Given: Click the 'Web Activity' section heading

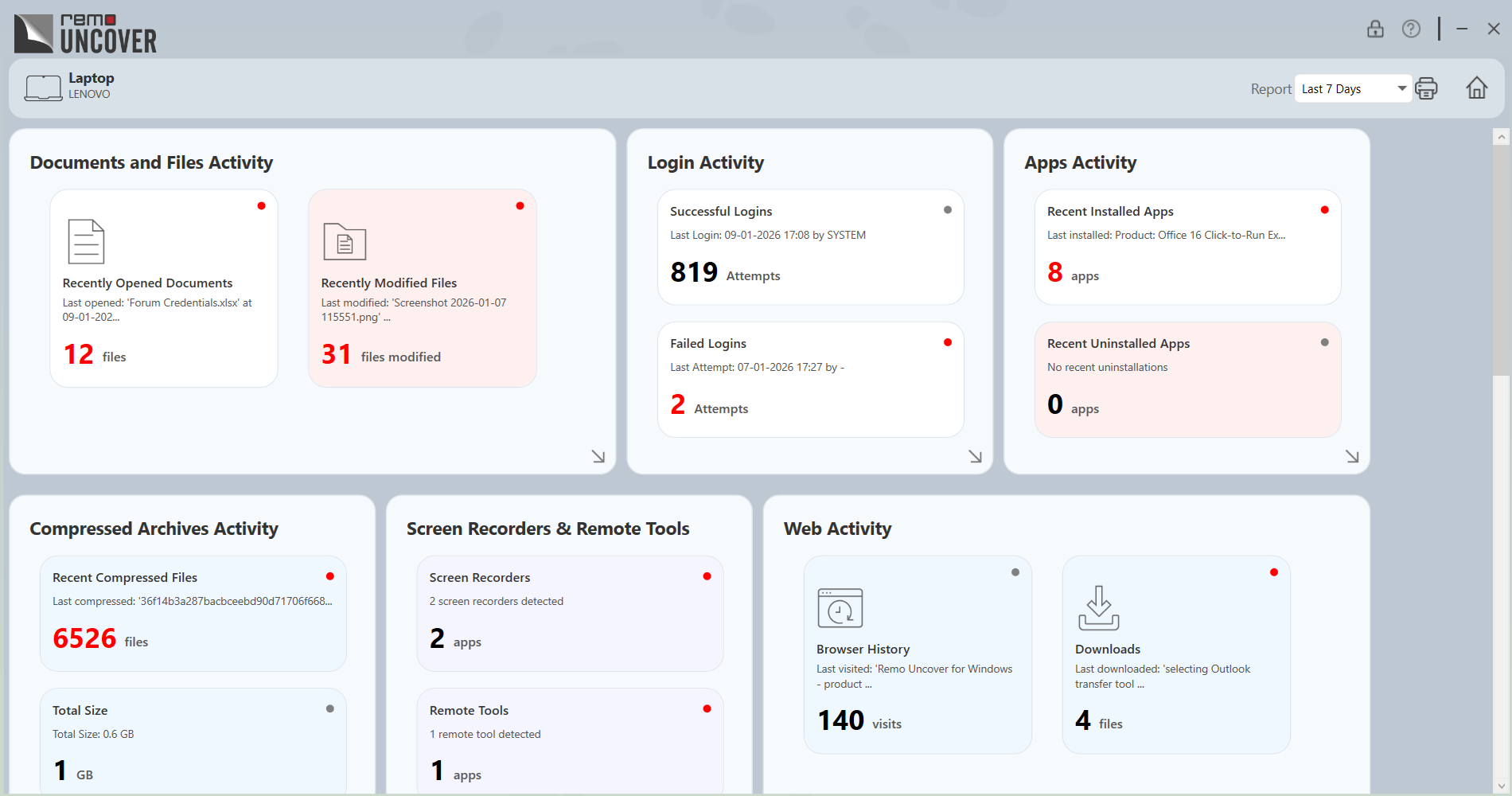Looking at the screenshot, I should click(x=838, y=529).
